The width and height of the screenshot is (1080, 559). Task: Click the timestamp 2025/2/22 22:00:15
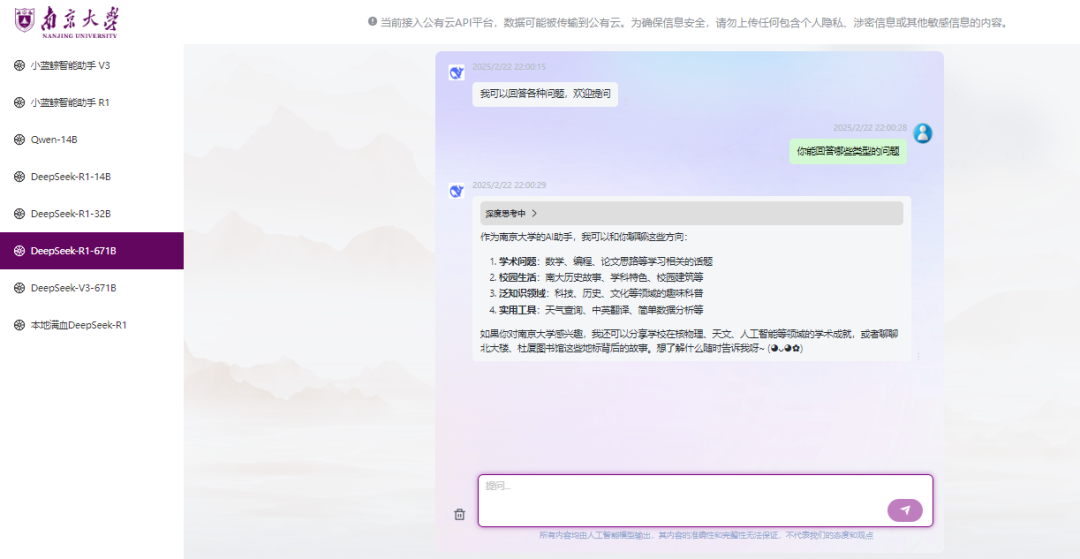tap(509, 67)
